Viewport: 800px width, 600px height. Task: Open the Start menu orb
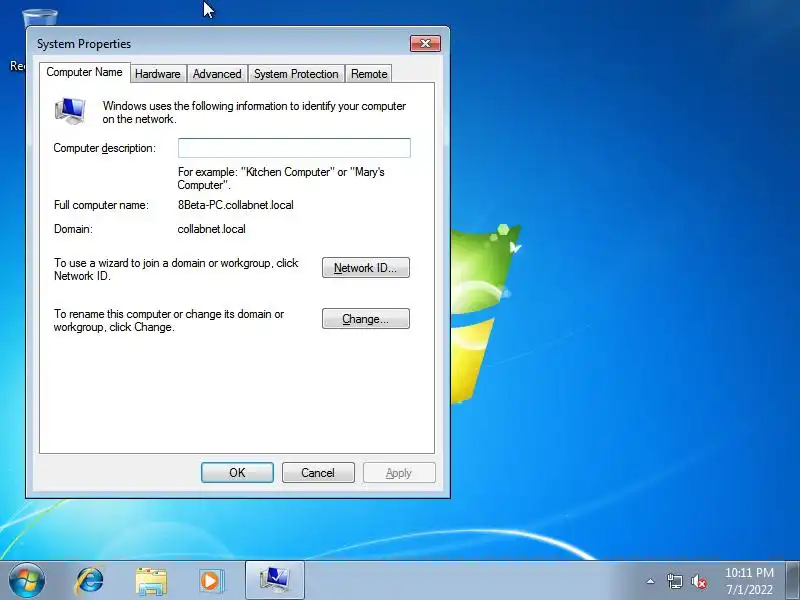[x=27, y=581]
